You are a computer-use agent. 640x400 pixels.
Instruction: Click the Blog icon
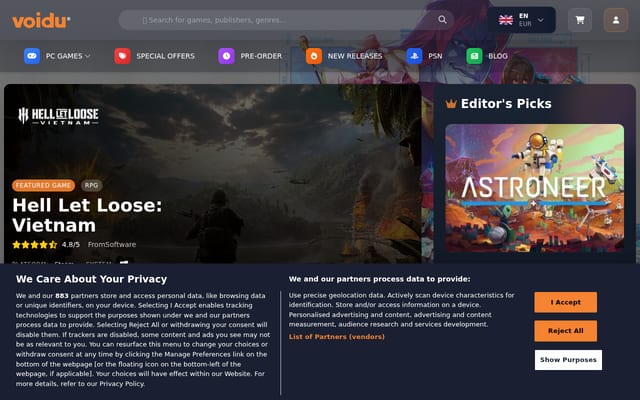pyautogui.click(x=474, y=56)
